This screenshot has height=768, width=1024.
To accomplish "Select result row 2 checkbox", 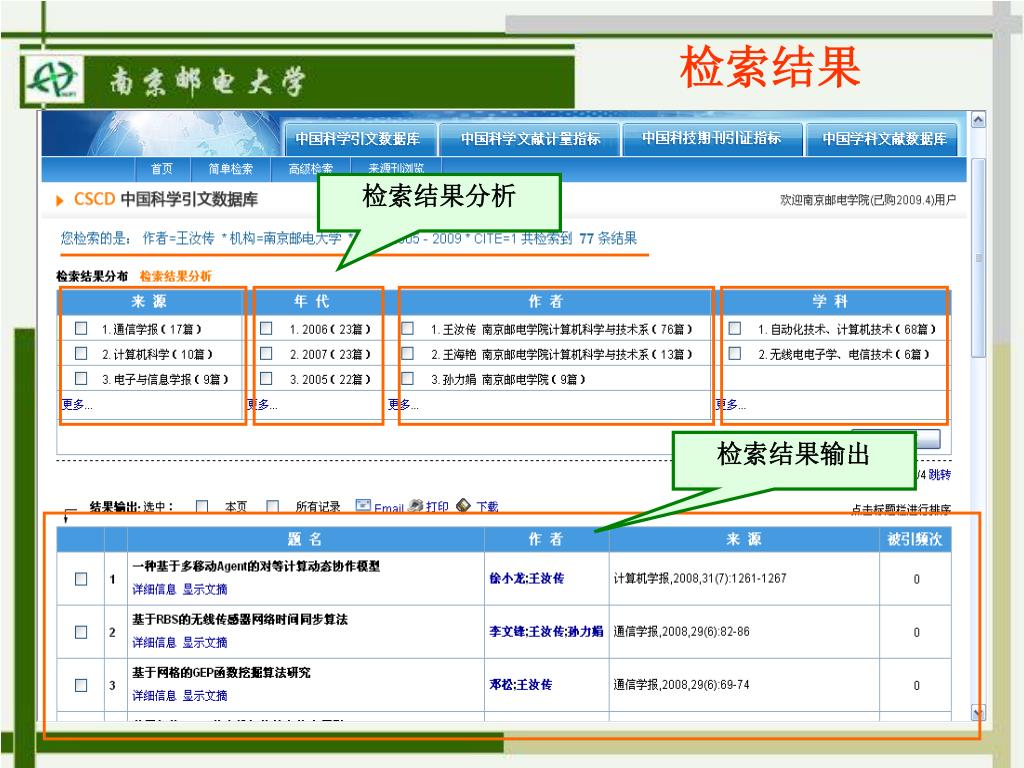I will click(81, 632).
